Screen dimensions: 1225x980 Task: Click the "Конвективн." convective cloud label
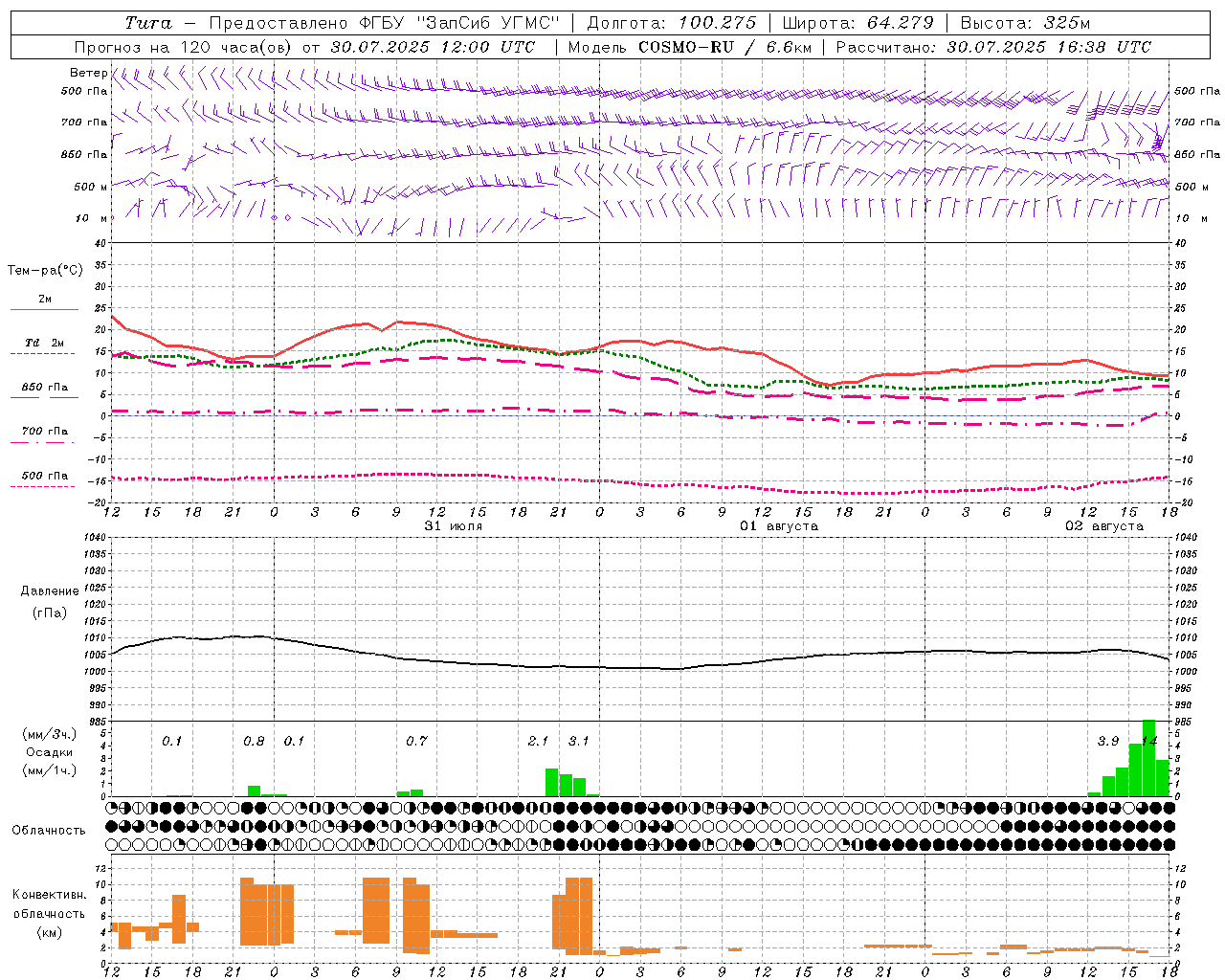[x=50, y=895]
